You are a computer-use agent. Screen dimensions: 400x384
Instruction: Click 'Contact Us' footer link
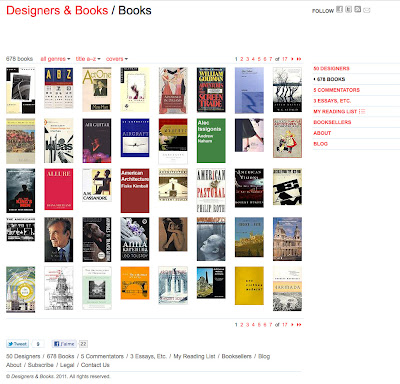click(x=95, y=365)
